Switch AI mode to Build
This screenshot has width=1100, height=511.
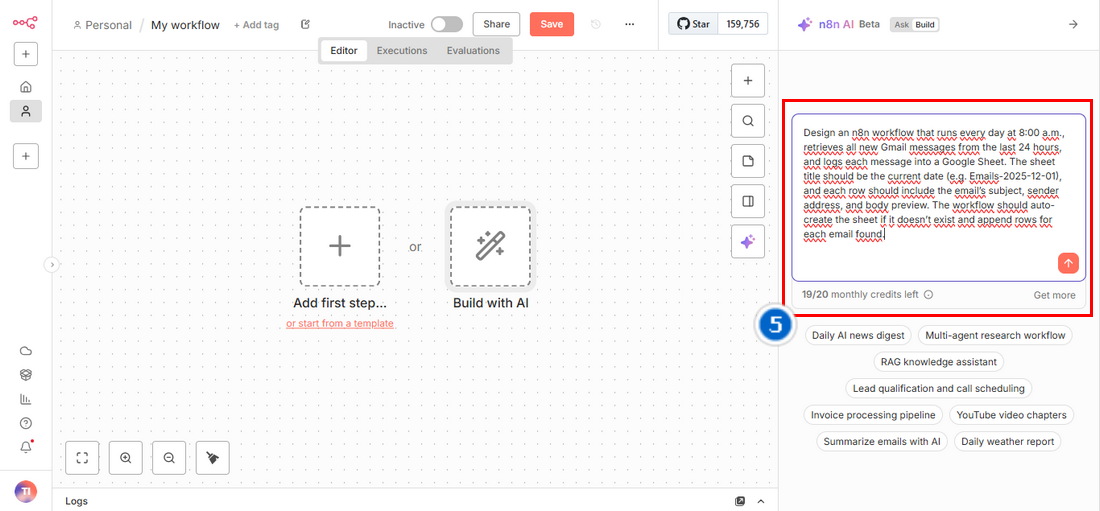click(x=926, y=25)
